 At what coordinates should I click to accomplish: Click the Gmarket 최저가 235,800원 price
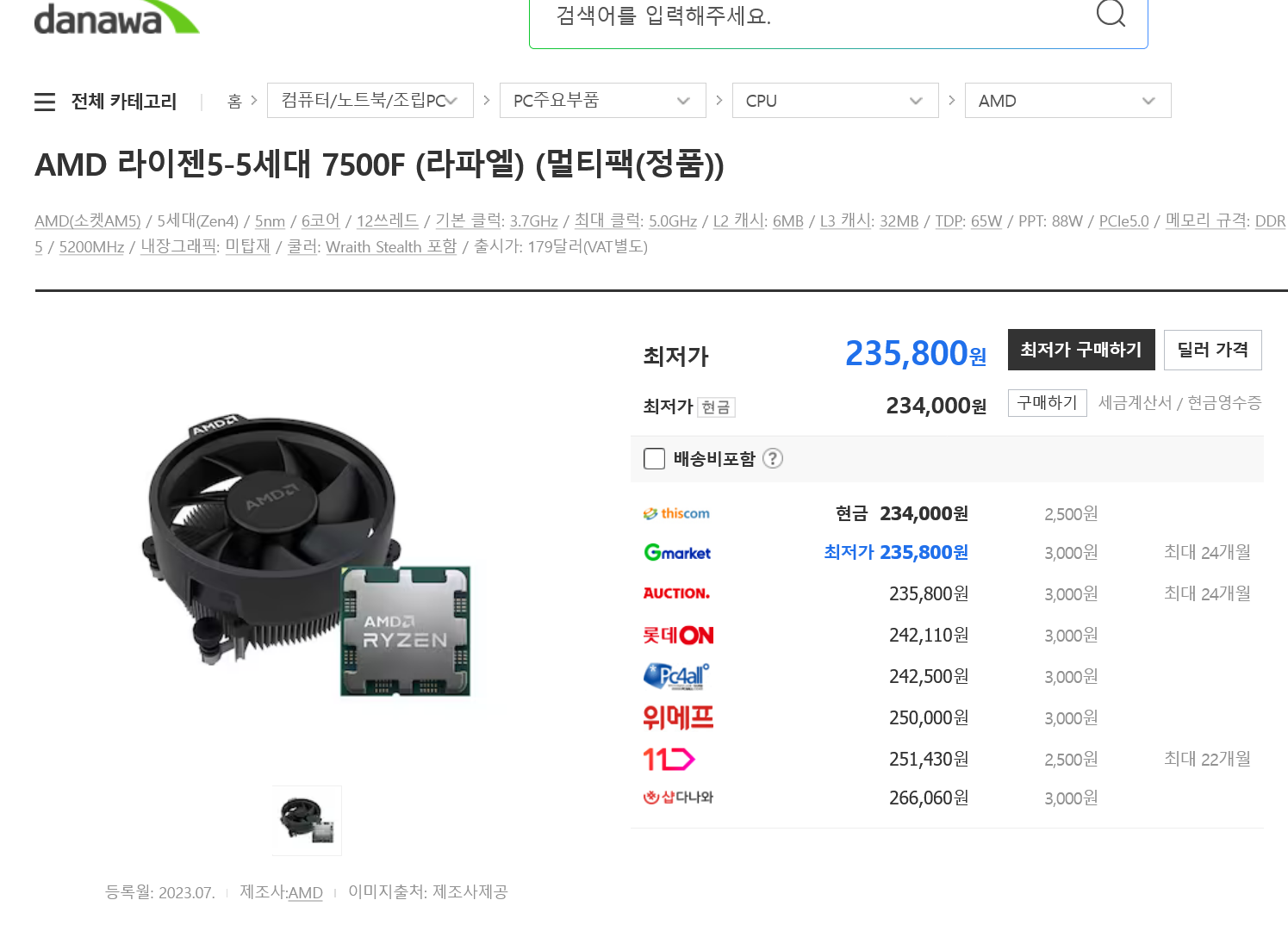[x=896, y=552]
